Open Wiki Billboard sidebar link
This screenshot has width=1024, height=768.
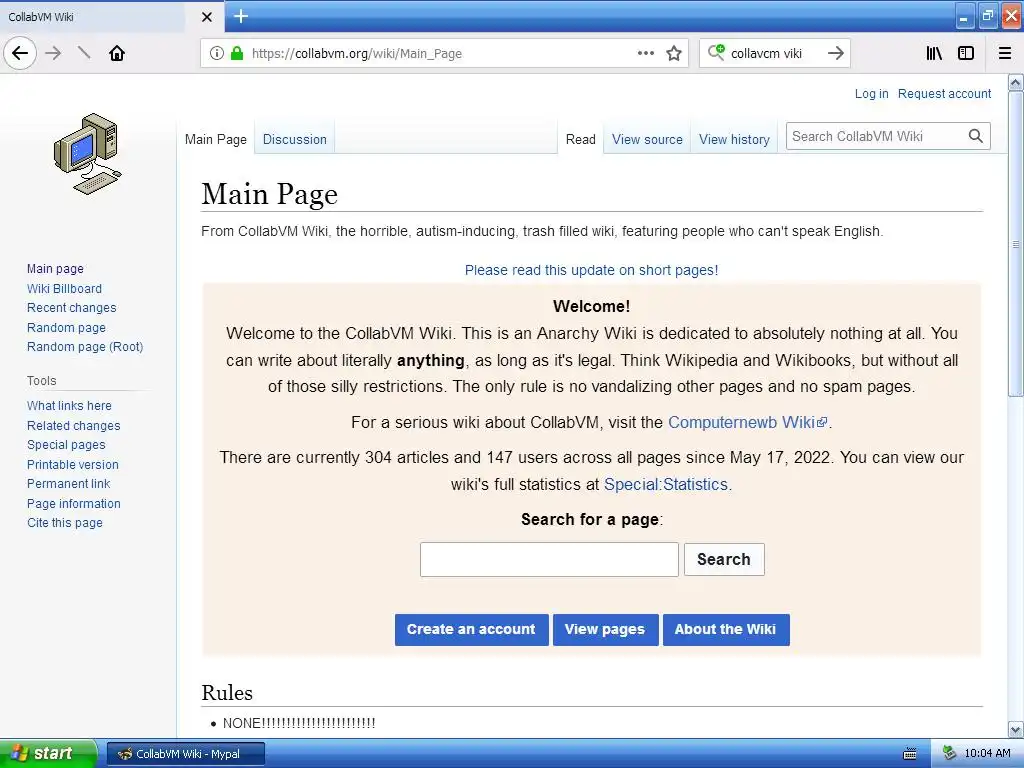point(64,288)
